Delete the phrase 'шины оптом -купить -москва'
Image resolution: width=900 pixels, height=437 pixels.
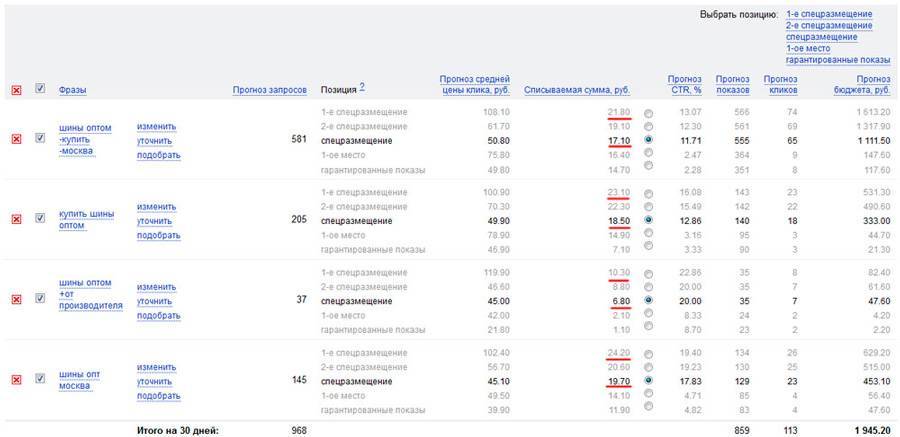tap(16, 139)
